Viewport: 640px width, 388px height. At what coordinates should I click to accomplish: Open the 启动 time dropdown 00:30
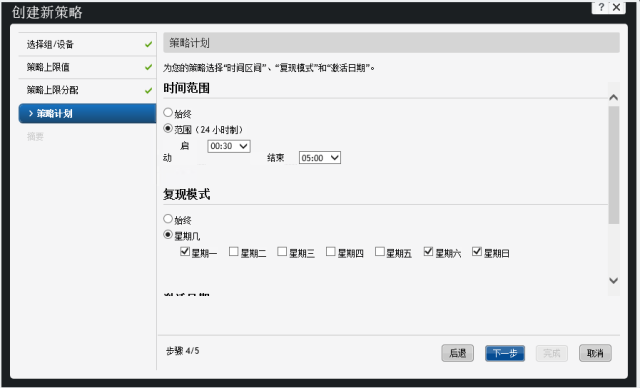coord(229,146)
